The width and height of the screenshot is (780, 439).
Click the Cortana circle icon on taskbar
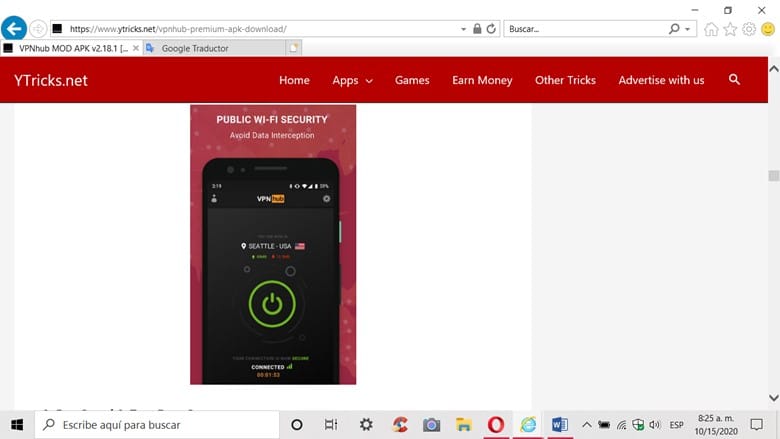pyautogui.click(x=296, y=425)
